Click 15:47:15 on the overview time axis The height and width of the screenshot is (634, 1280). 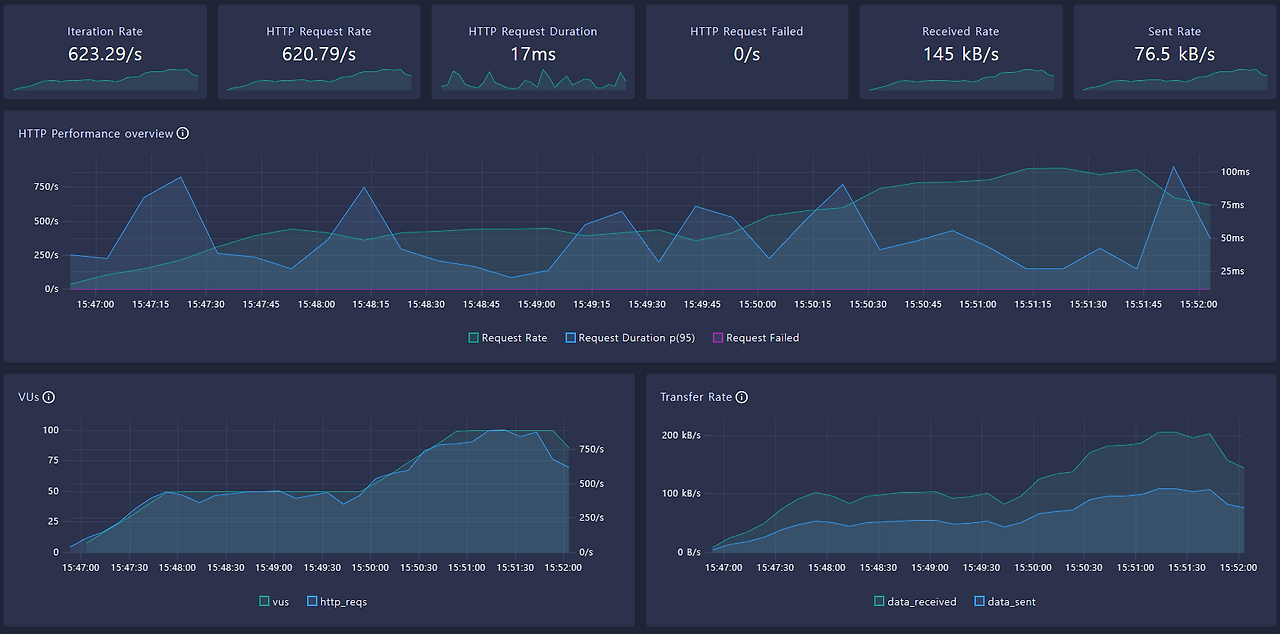point(150,304)
